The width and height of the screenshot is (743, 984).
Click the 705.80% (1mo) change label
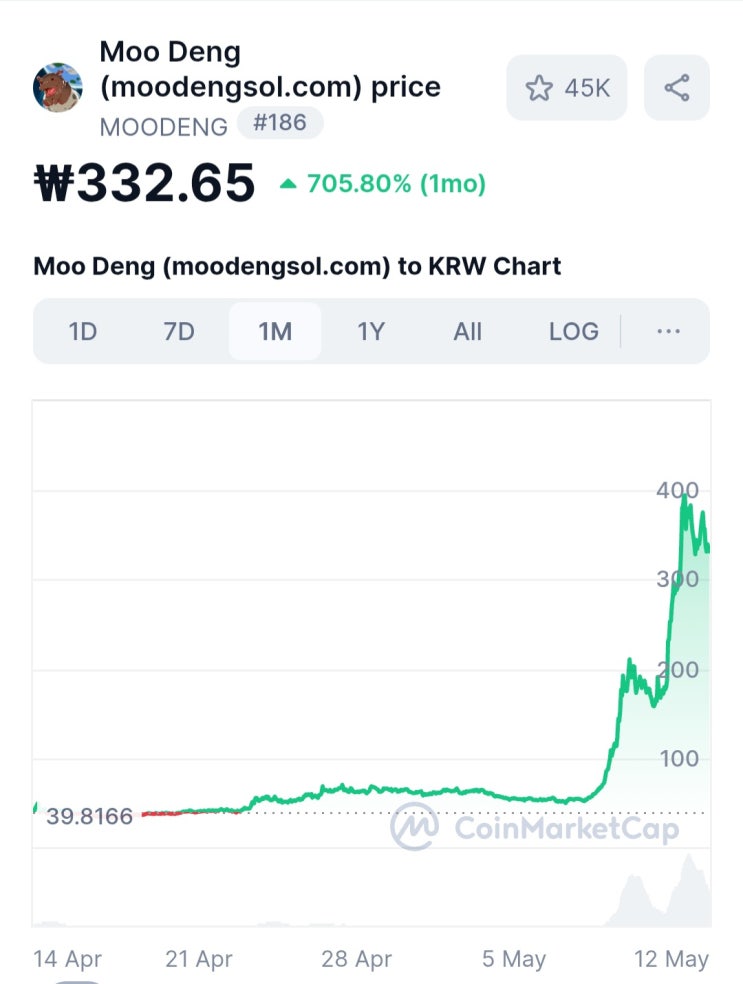[396, 184]
